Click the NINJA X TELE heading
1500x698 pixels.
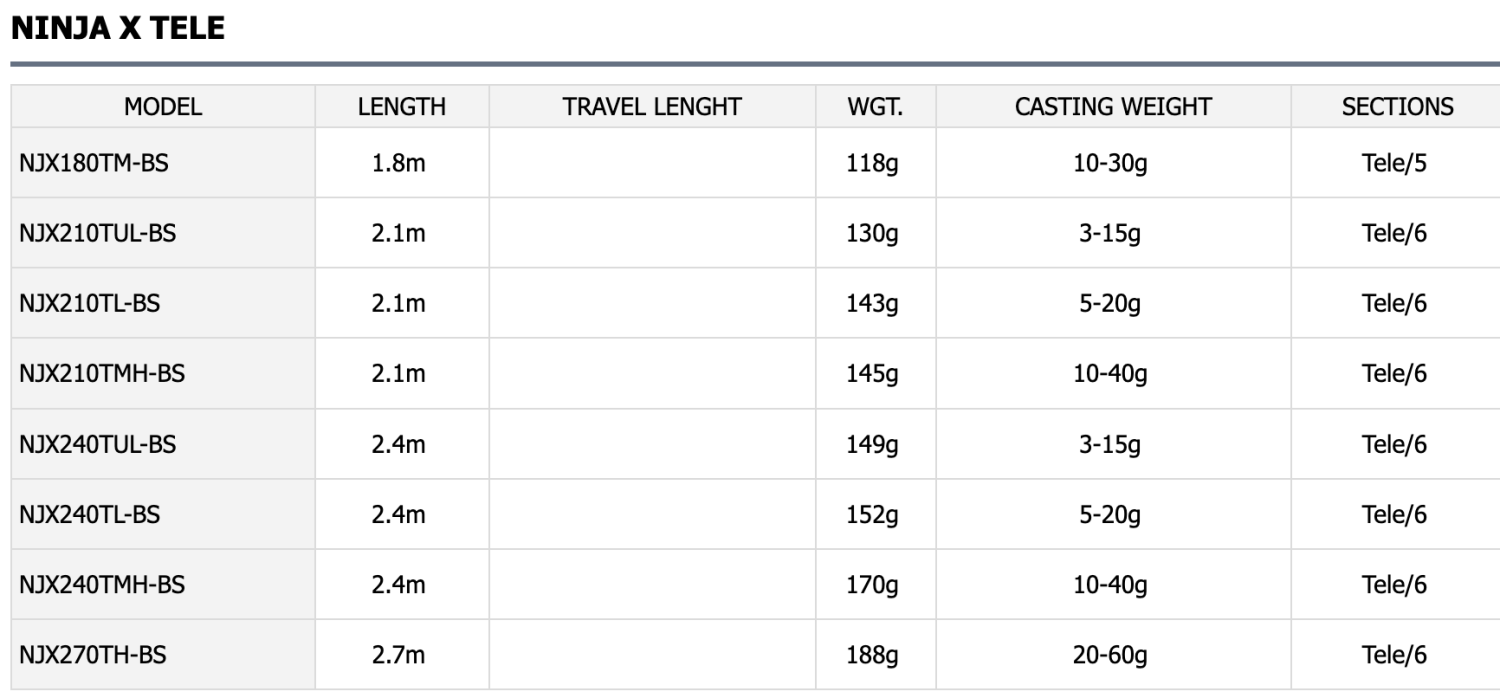click(118, 28)
